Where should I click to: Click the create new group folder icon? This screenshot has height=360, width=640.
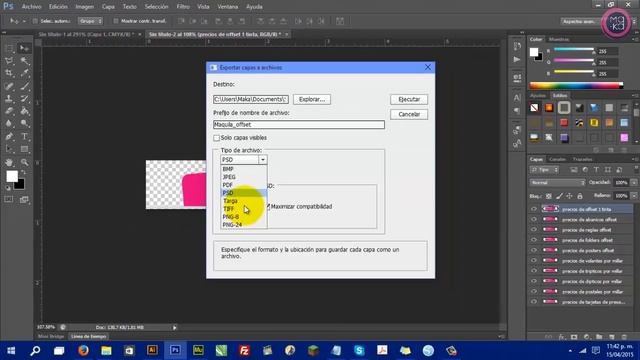point(599,337)
